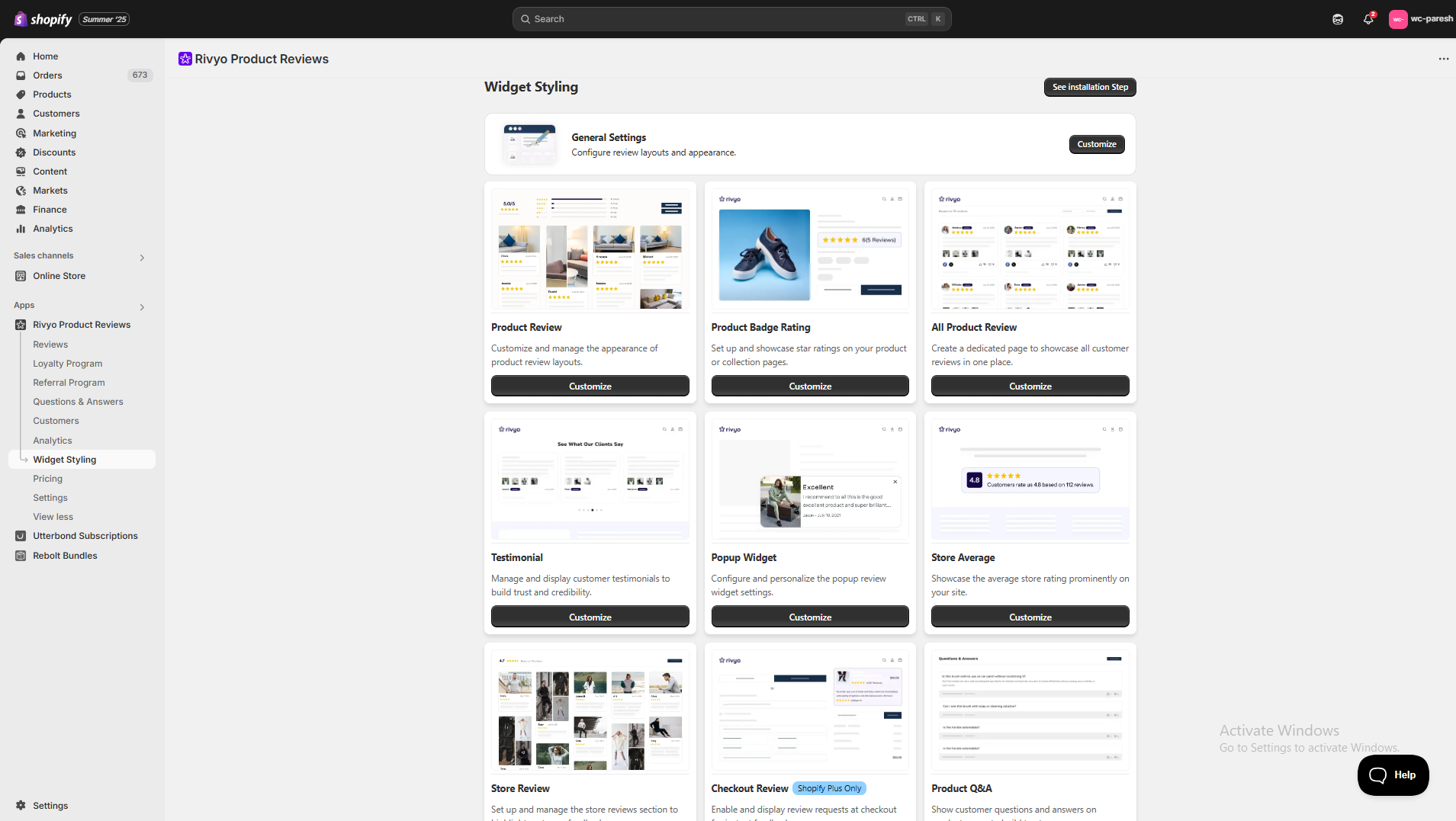Customize the Store Average widget

1030,617
